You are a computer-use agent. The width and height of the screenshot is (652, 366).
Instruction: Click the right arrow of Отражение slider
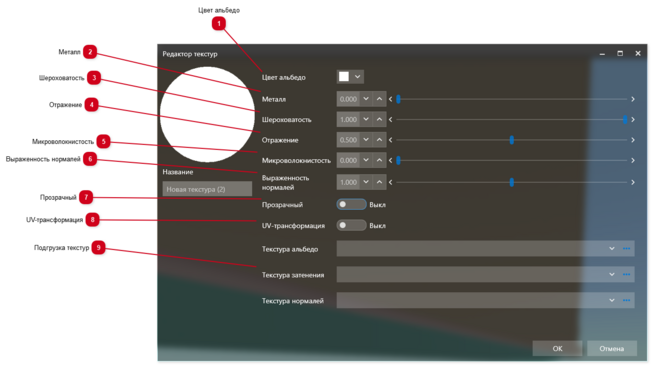[633, 140]
